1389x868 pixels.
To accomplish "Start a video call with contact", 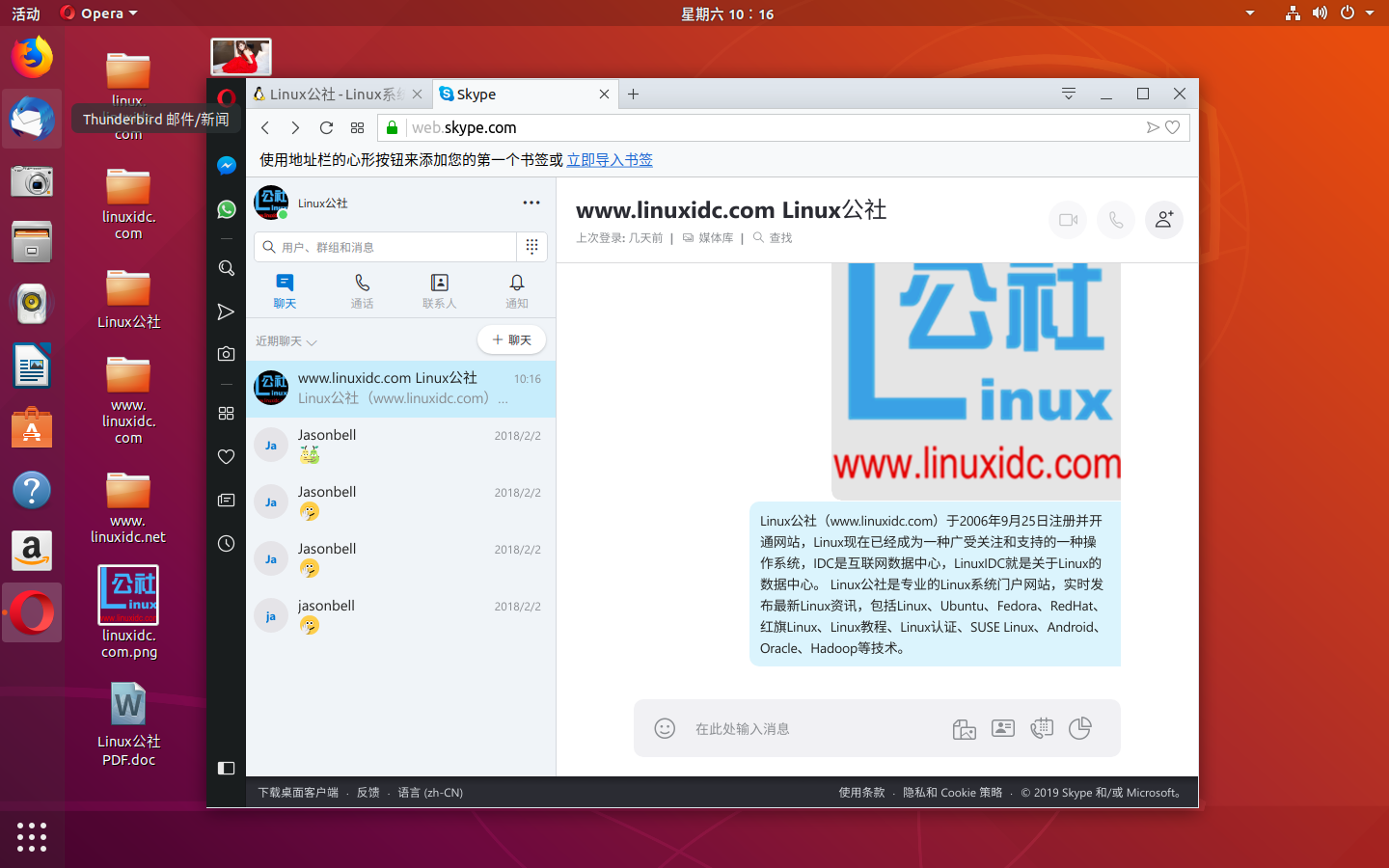I will point(1068,220).
